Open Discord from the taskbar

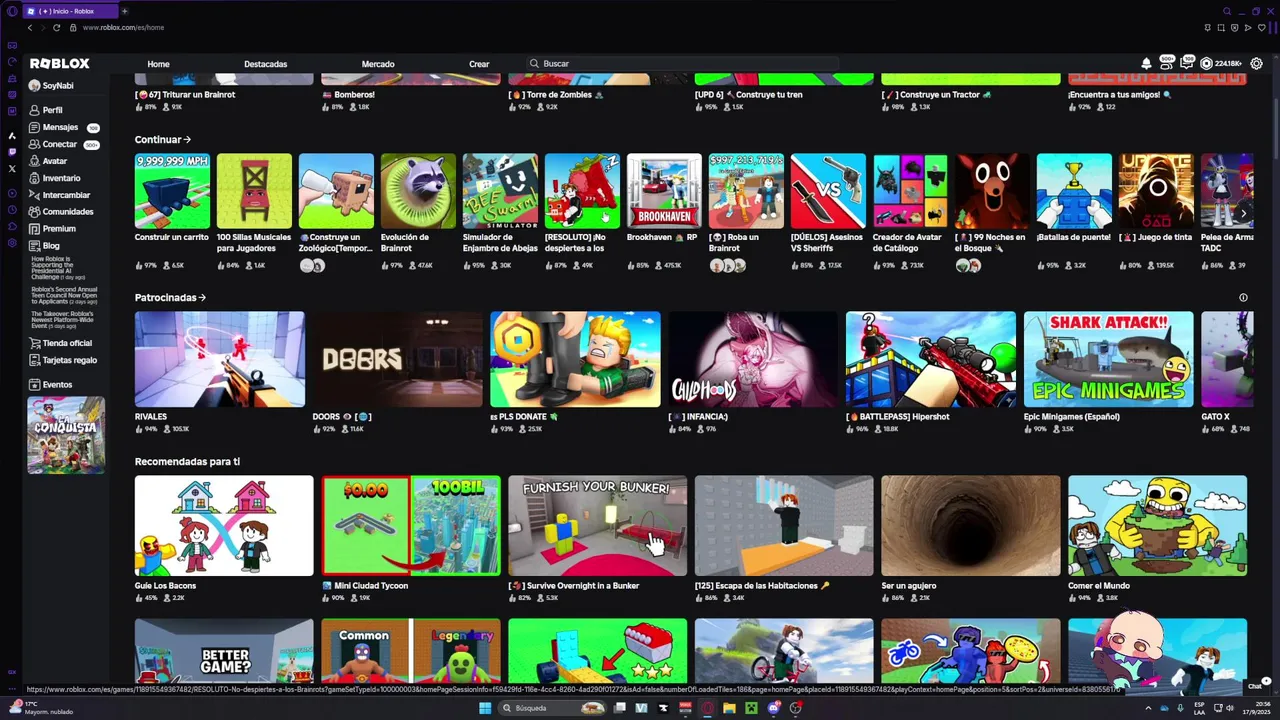tap(774, 708)
